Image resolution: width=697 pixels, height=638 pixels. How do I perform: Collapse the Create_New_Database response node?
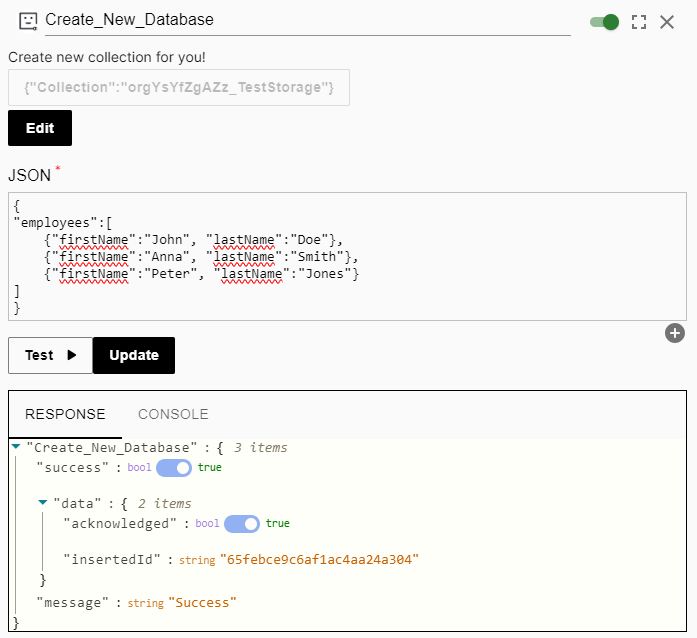coord(16,446)
